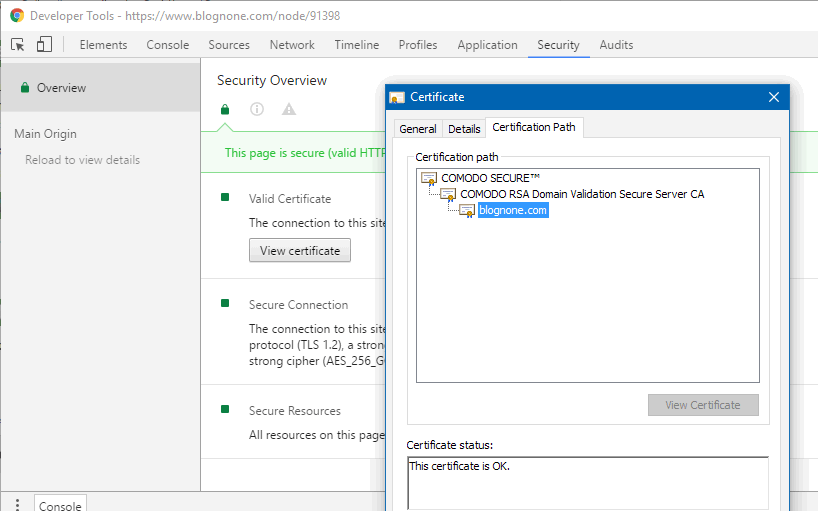The width and height of the screenshot is (818, 511).
Task: Switch to the Details tab in Certificate dialog
Action: [x=464, y=129]
